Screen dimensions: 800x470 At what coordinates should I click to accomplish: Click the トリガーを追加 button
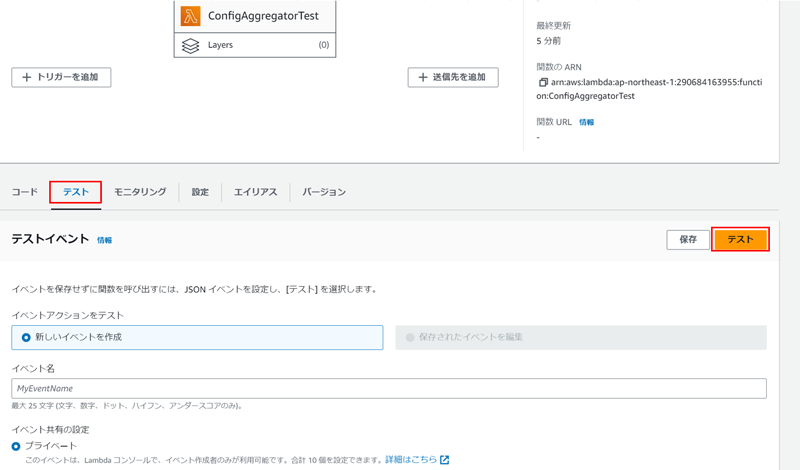coord(61,77)
